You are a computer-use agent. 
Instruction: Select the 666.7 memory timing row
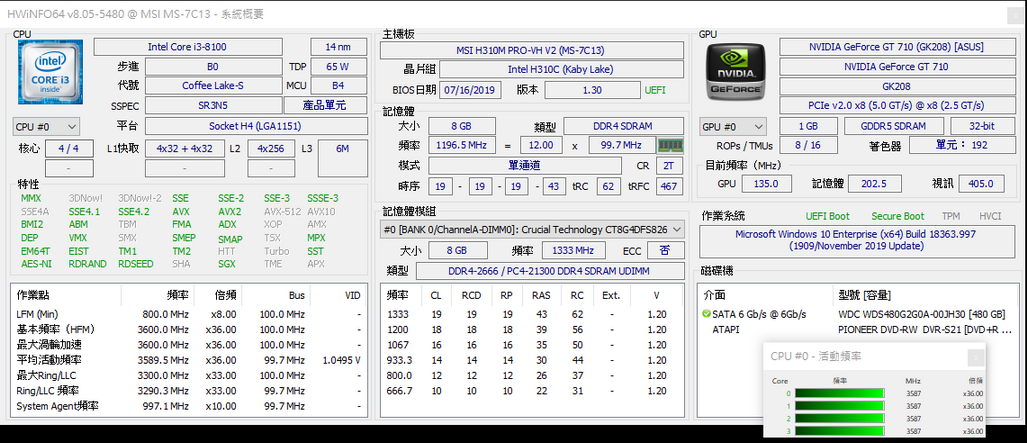pos(532,391)
